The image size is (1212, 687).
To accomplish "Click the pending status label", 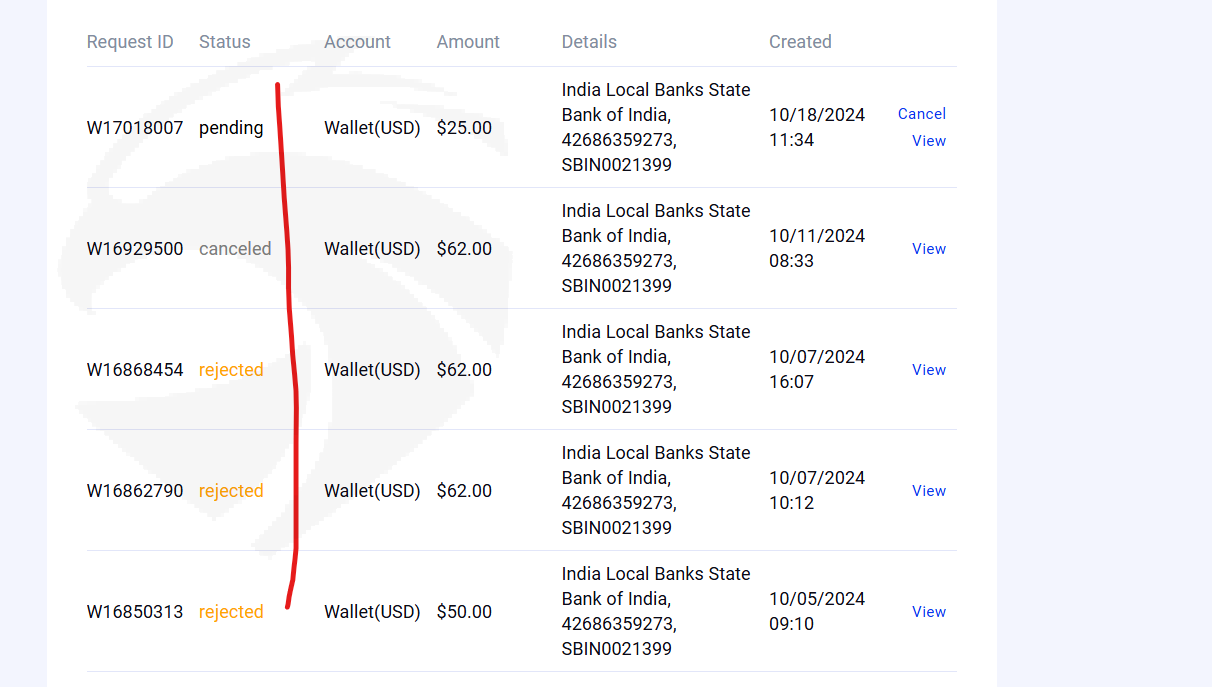I will [x=231, y=128].
